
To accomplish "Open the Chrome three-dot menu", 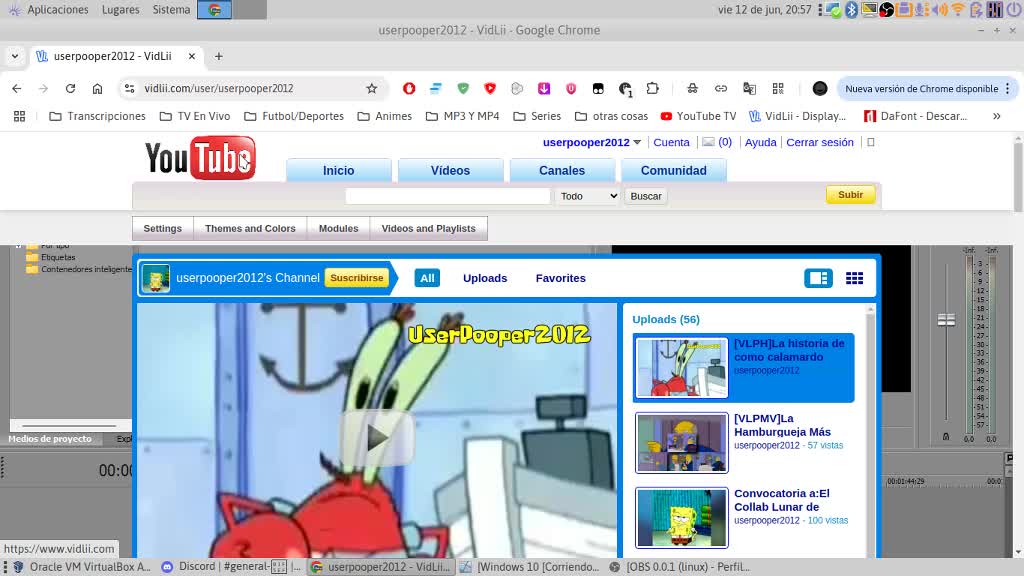I will [1008, 88].
